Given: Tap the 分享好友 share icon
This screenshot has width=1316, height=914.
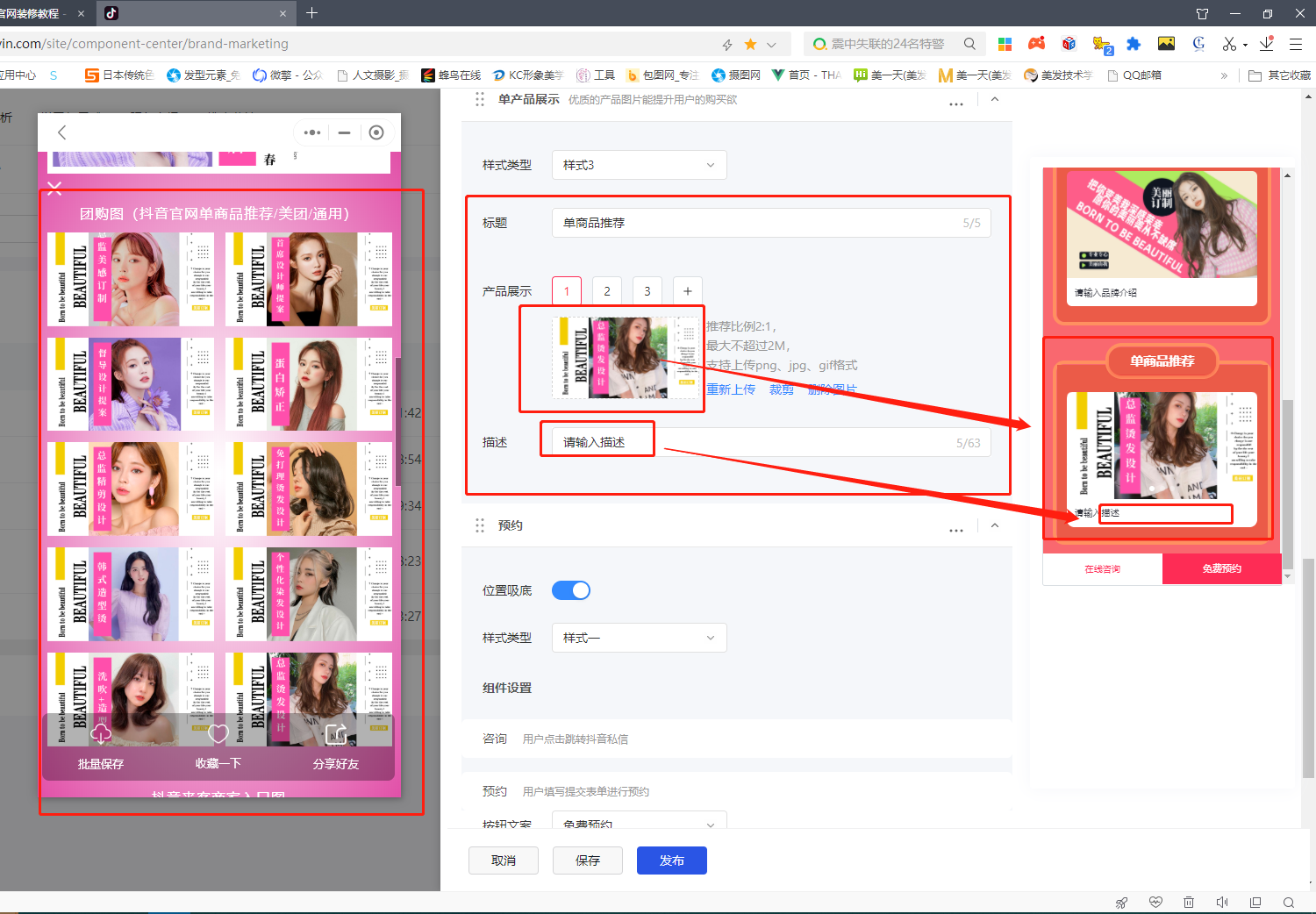Looking at the screenshot, I should tap(336, 733).
